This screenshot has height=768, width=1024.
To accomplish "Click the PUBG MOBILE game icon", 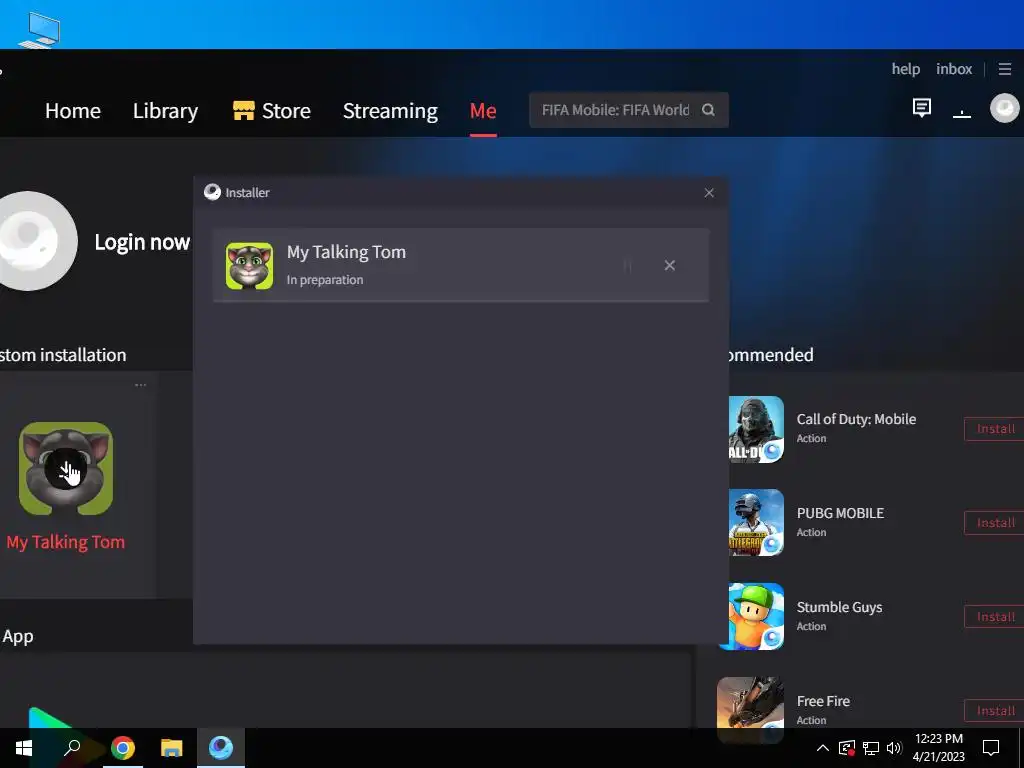I will point(756,522).
